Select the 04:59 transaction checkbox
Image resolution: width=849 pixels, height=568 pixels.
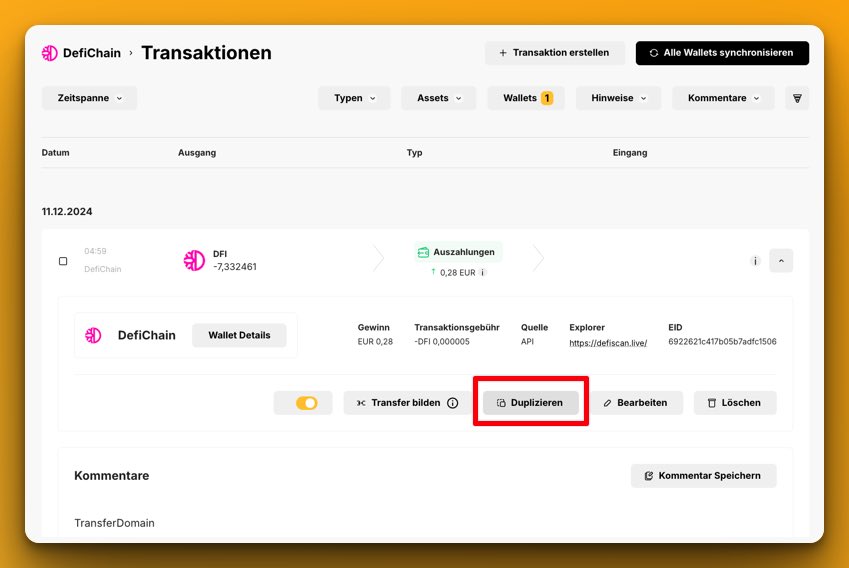tap(63, 261)
